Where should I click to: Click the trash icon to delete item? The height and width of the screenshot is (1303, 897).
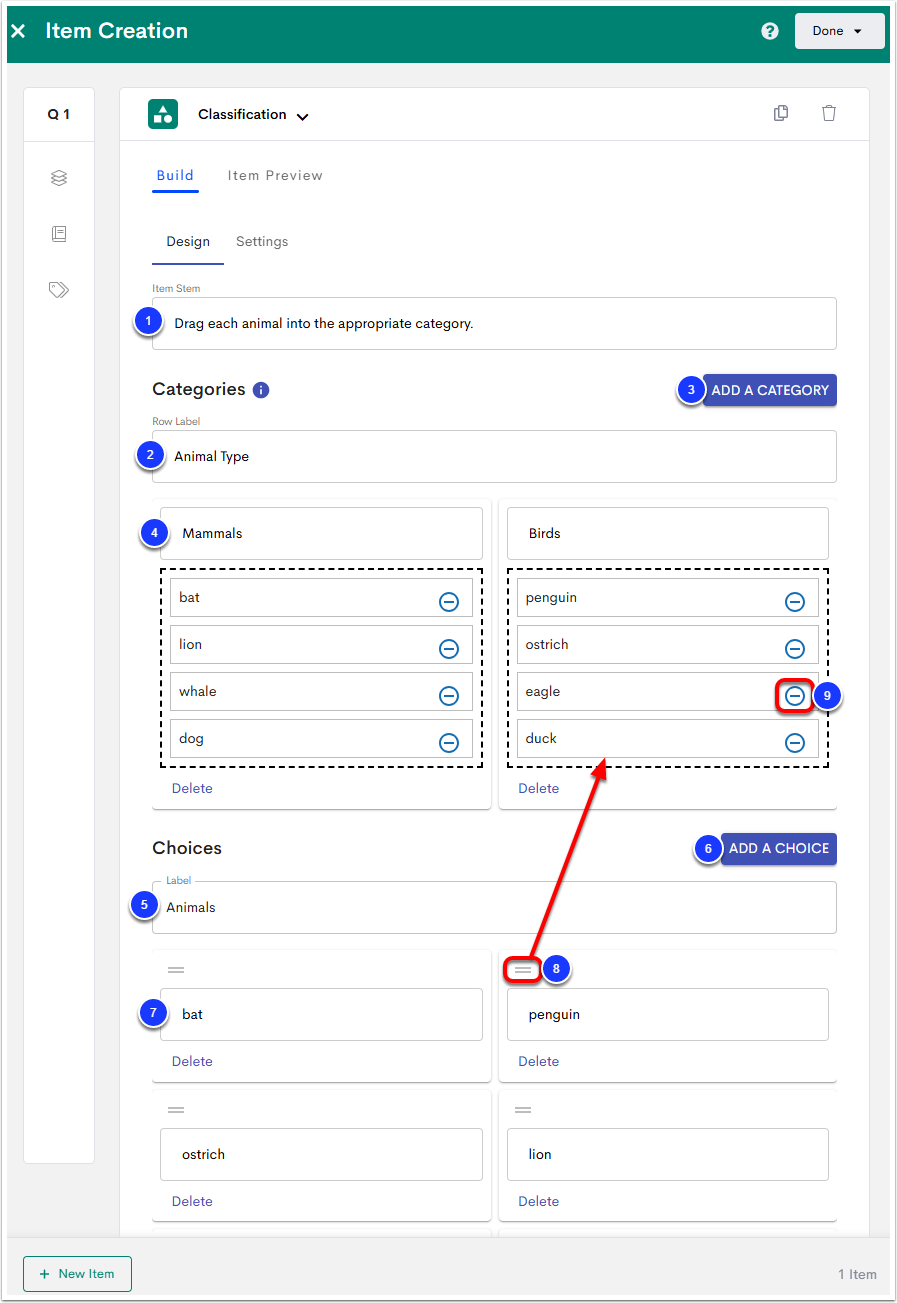point(828,114)
